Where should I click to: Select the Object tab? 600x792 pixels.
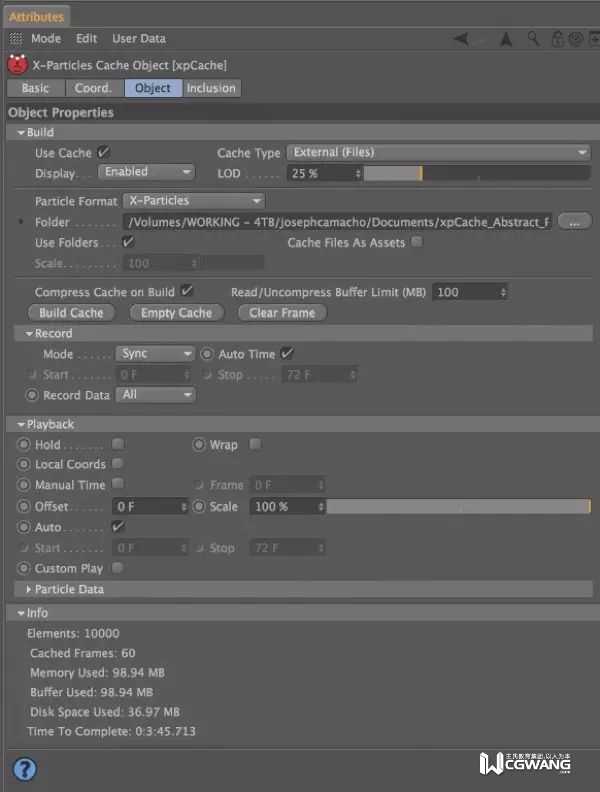(153, 88)
